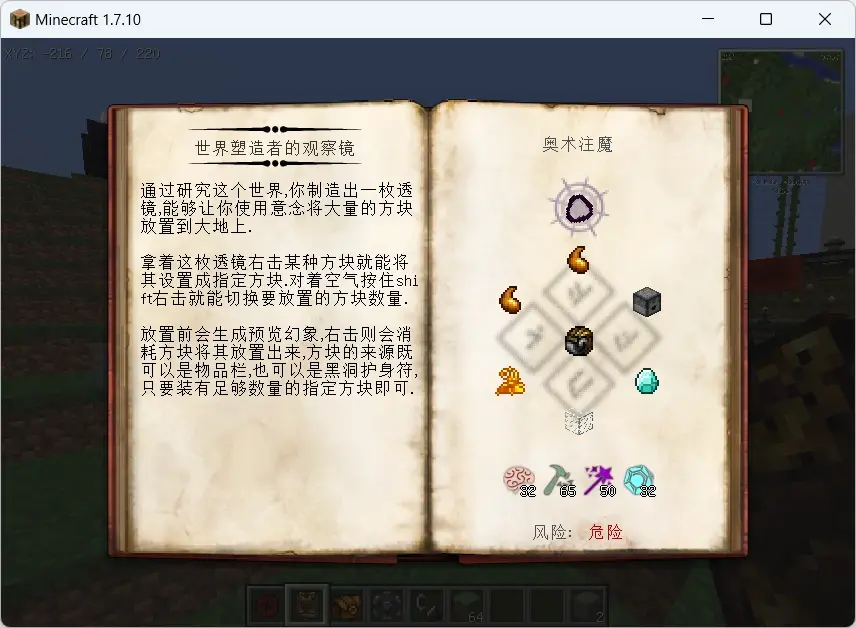Click the orange essence ingredient at top center
The width and height of the screenshot is (856, 628).
pos(578,260)
